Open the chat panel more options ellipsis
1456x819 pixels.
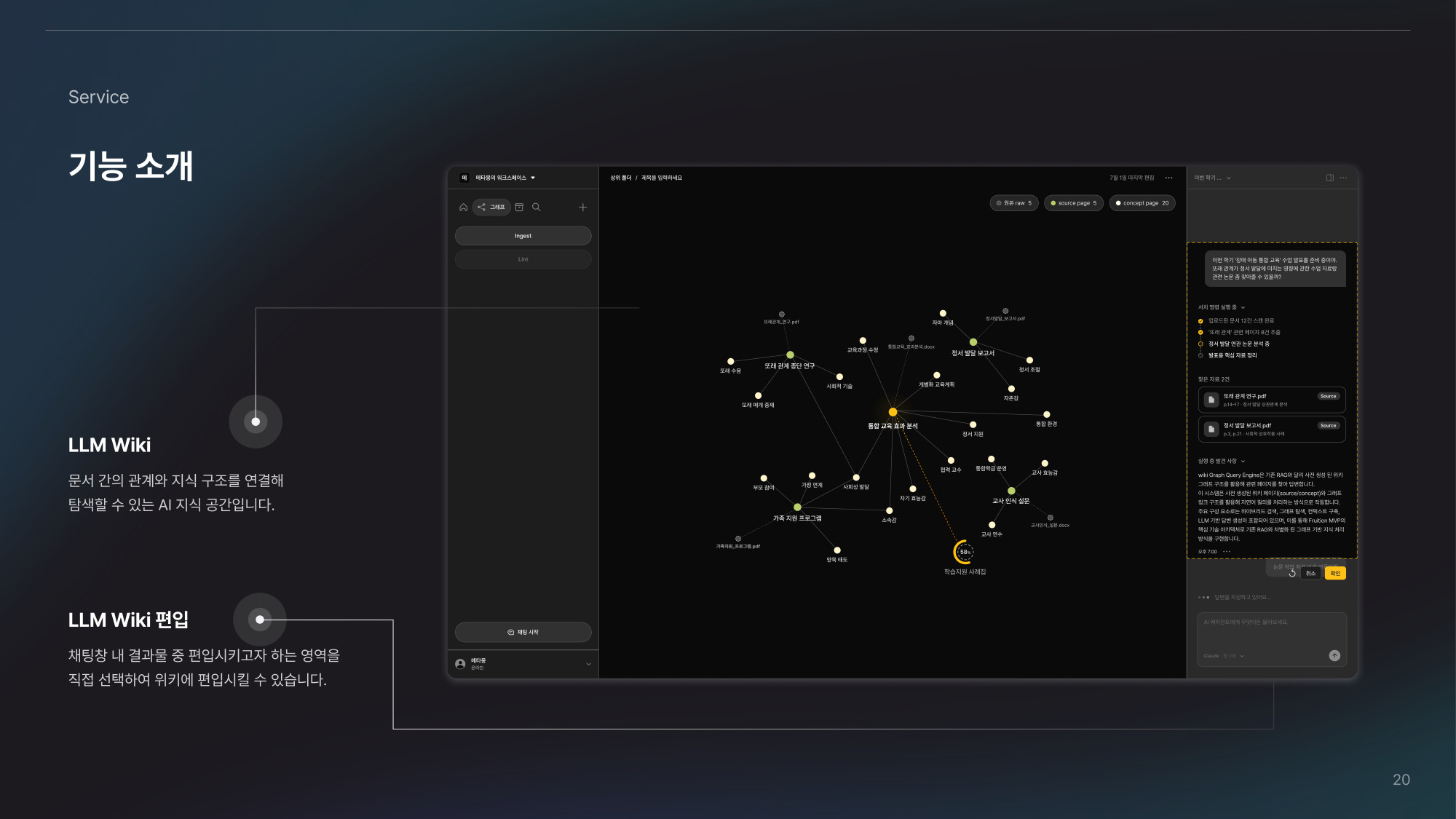(1343, 178)
